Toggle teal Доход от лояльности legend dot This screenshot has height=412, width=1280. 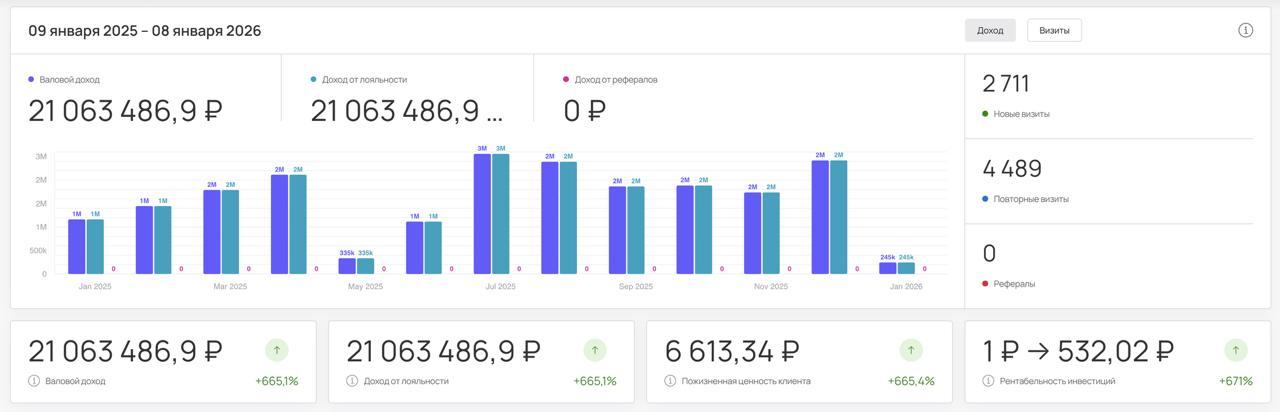(x=314, y=79)
